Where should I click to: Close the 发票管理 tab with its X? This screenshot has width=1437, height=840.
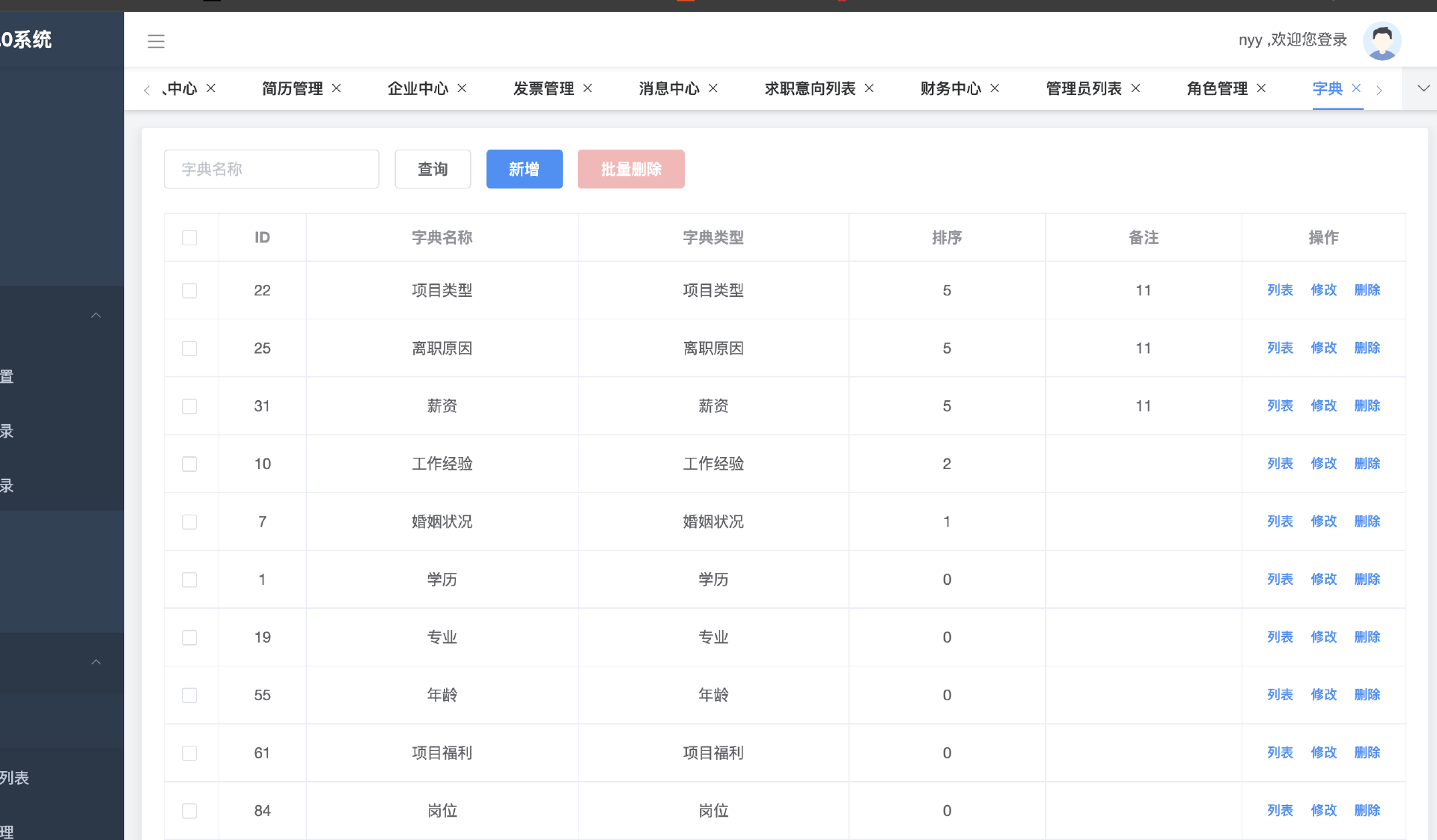click(x=588, y=88)
